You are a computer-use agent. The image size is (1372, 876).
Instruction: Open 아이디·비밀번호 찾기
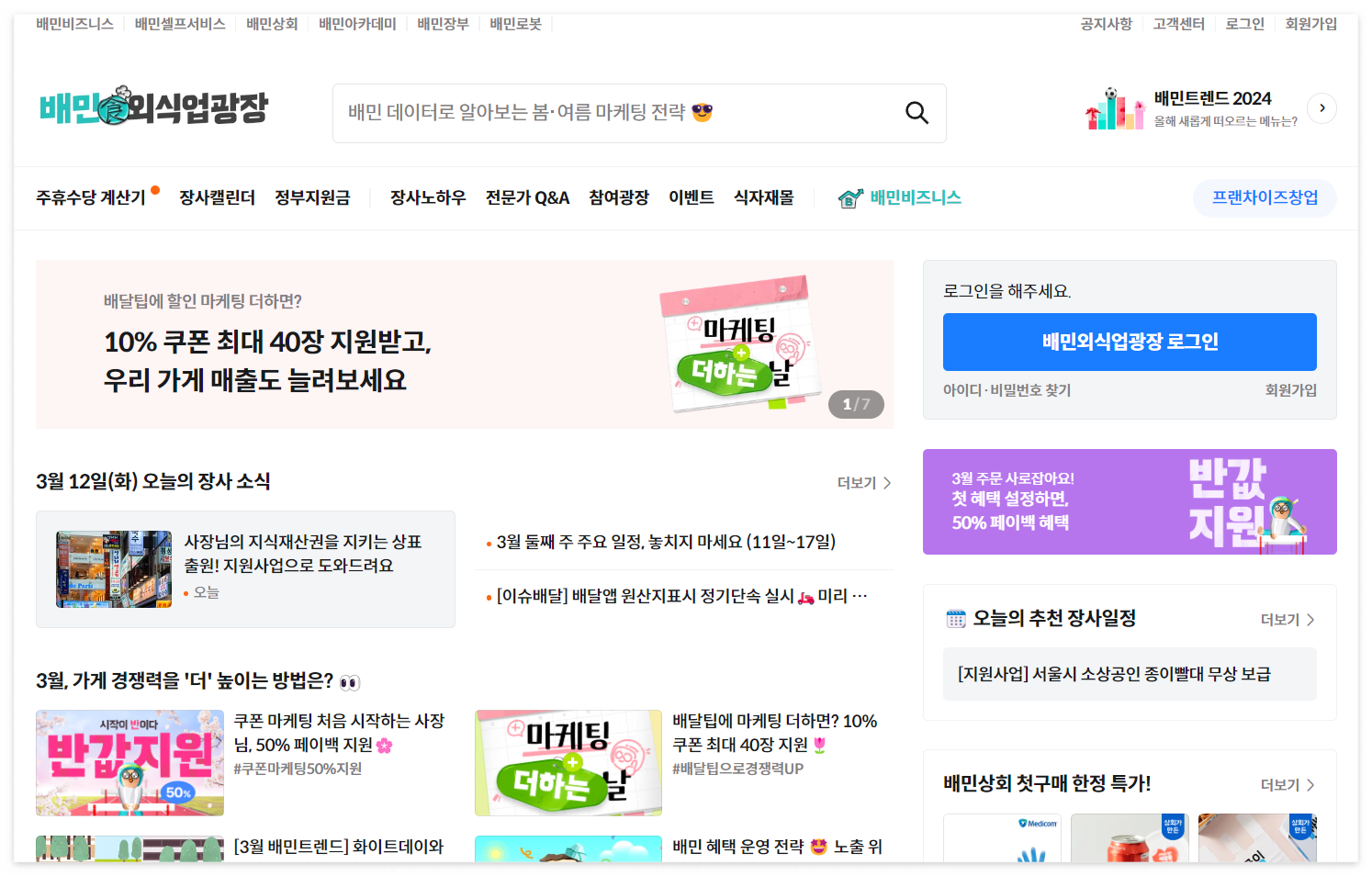(x=1007, y=389)
